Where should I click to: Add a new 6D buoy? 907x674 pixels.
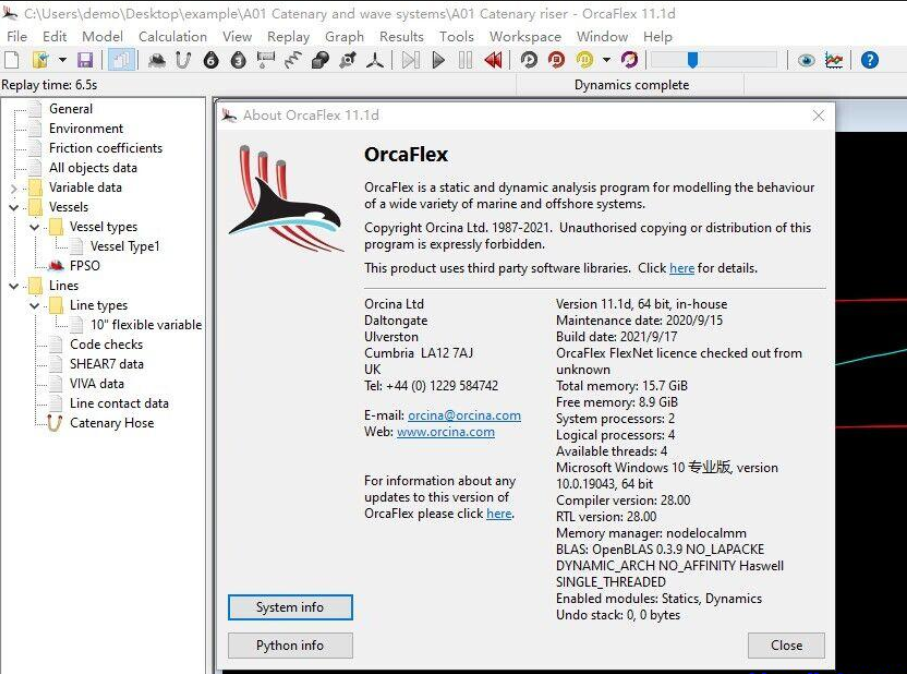pyautogui.click(x=210, y=60)
